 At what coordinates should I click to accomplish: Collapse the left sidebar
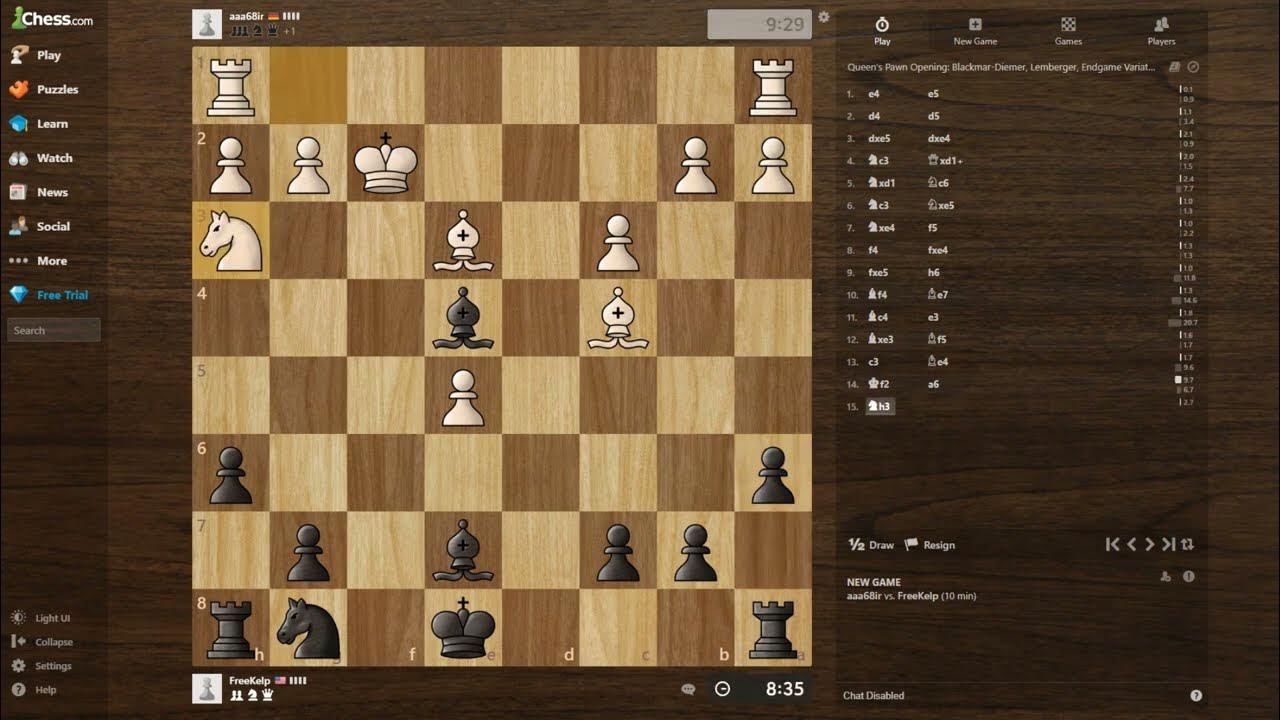click(x=42, y=642)
